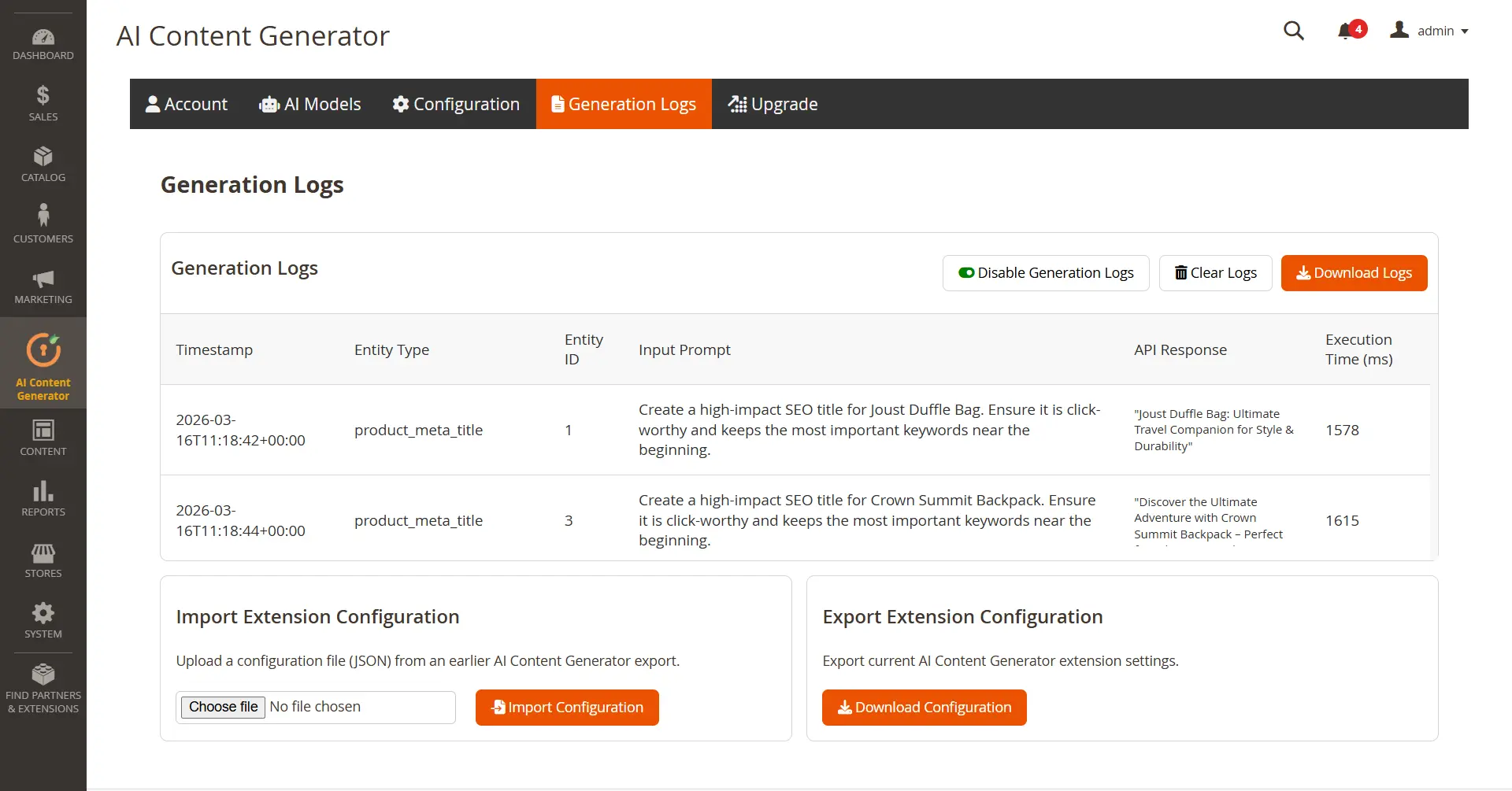The height and width of the screenshot is (791, 1512).
Task: Click the Reports sidebar icon
Action: (x=43, y=498)
